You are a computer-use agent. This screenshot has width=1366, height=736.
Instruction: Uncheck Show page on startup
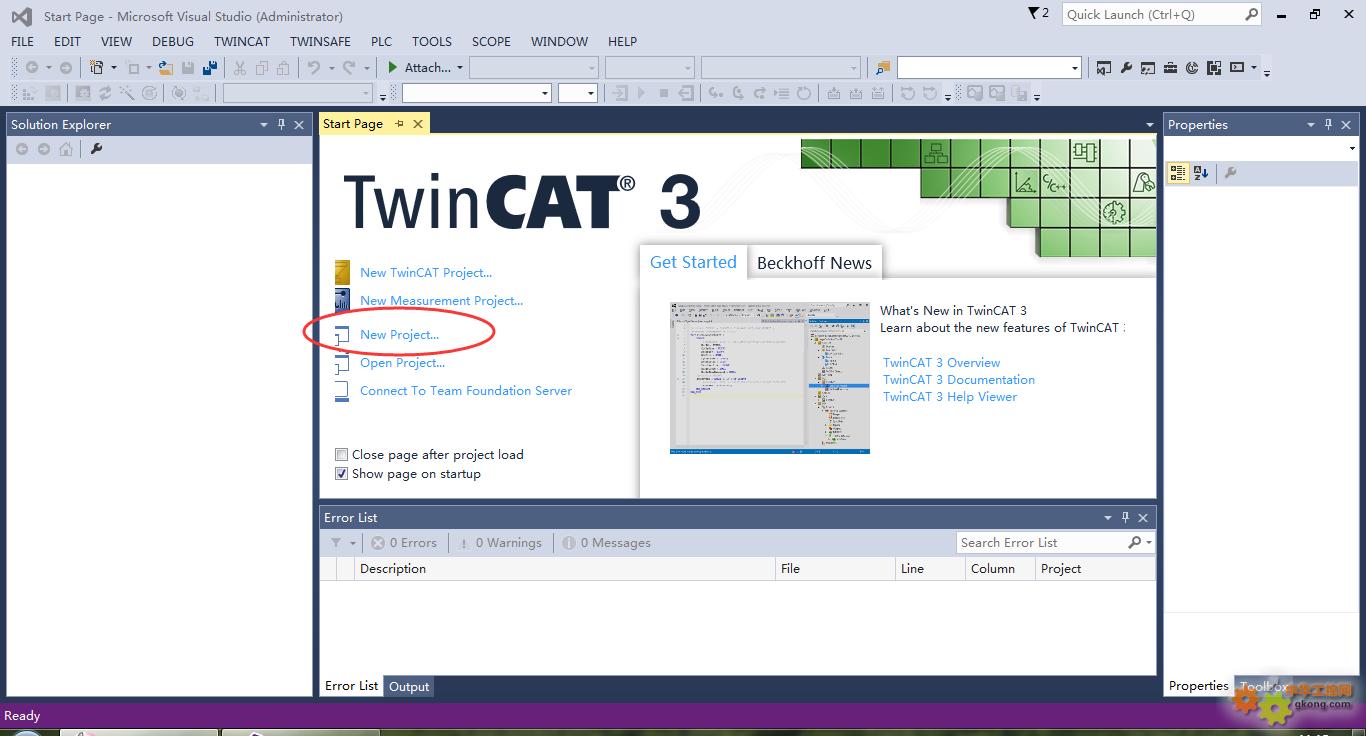(x=341, y=474)
